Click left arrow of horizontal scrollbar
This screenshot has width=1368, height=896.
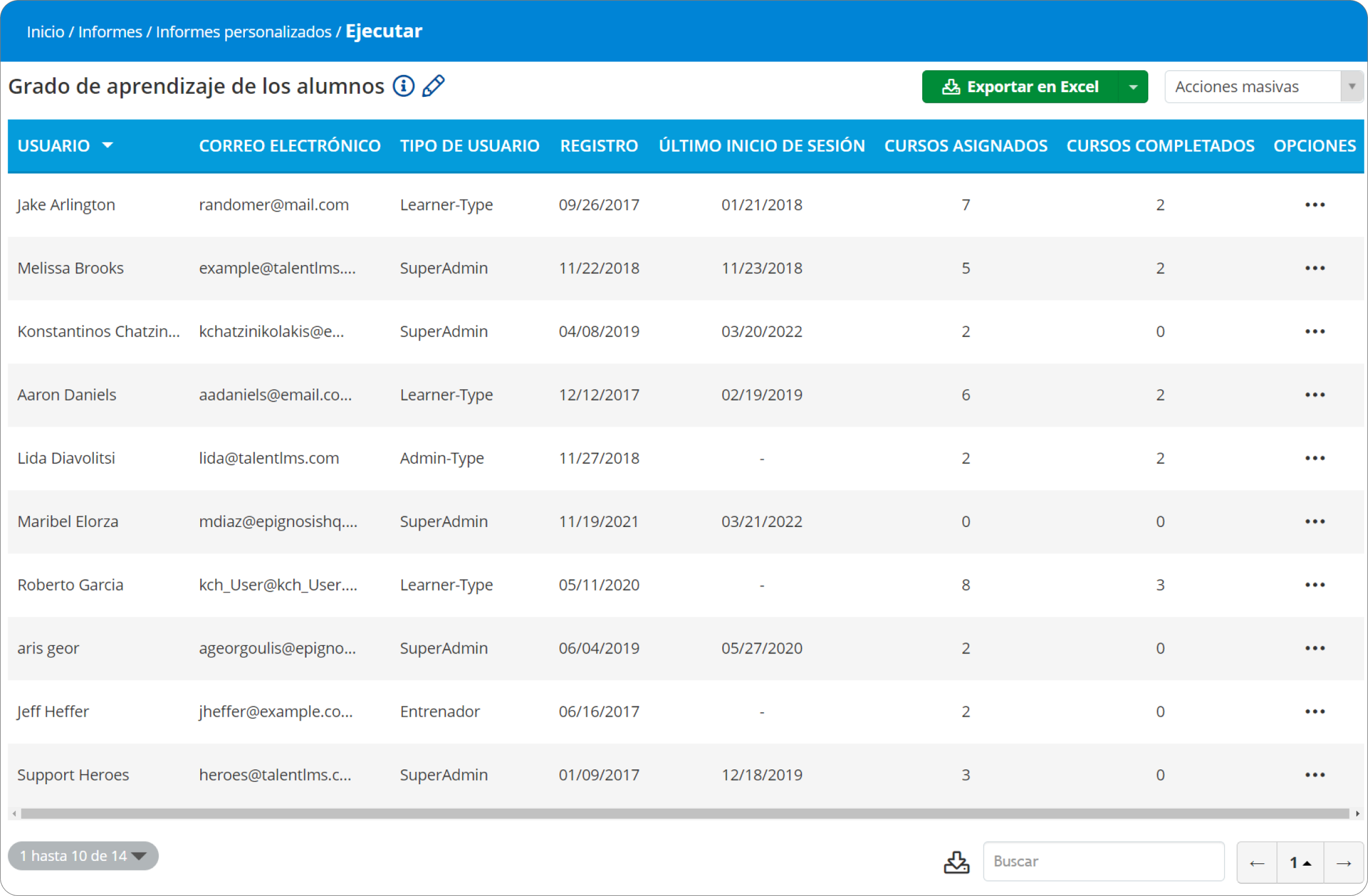tap(14, 813)
